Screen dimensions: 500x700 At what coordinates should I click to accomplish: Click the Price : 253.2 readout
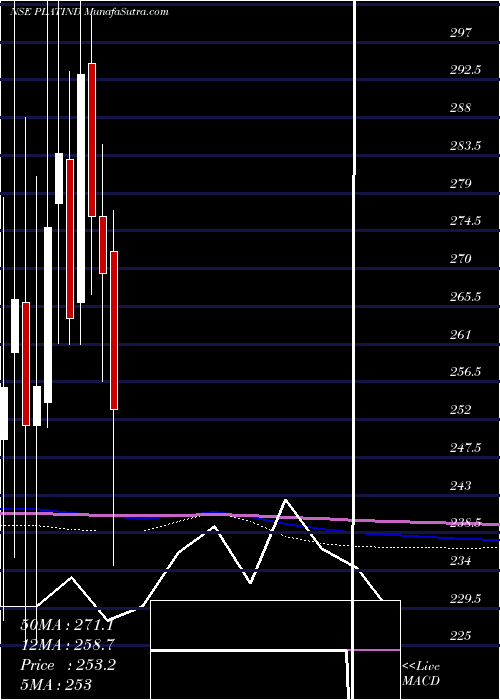[68, 665]
